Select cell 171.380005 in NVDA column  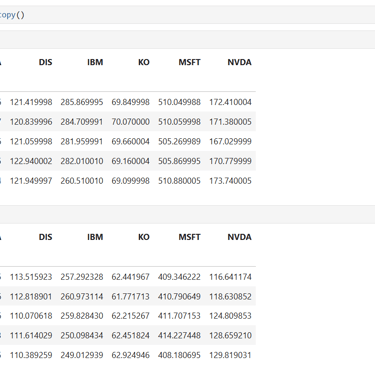tap(230, 122)
